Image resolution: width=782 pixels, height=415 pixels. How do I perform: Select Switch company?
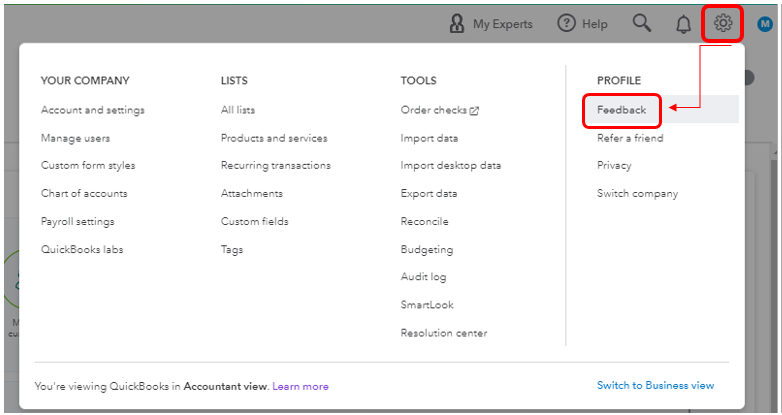coord(637,194)
